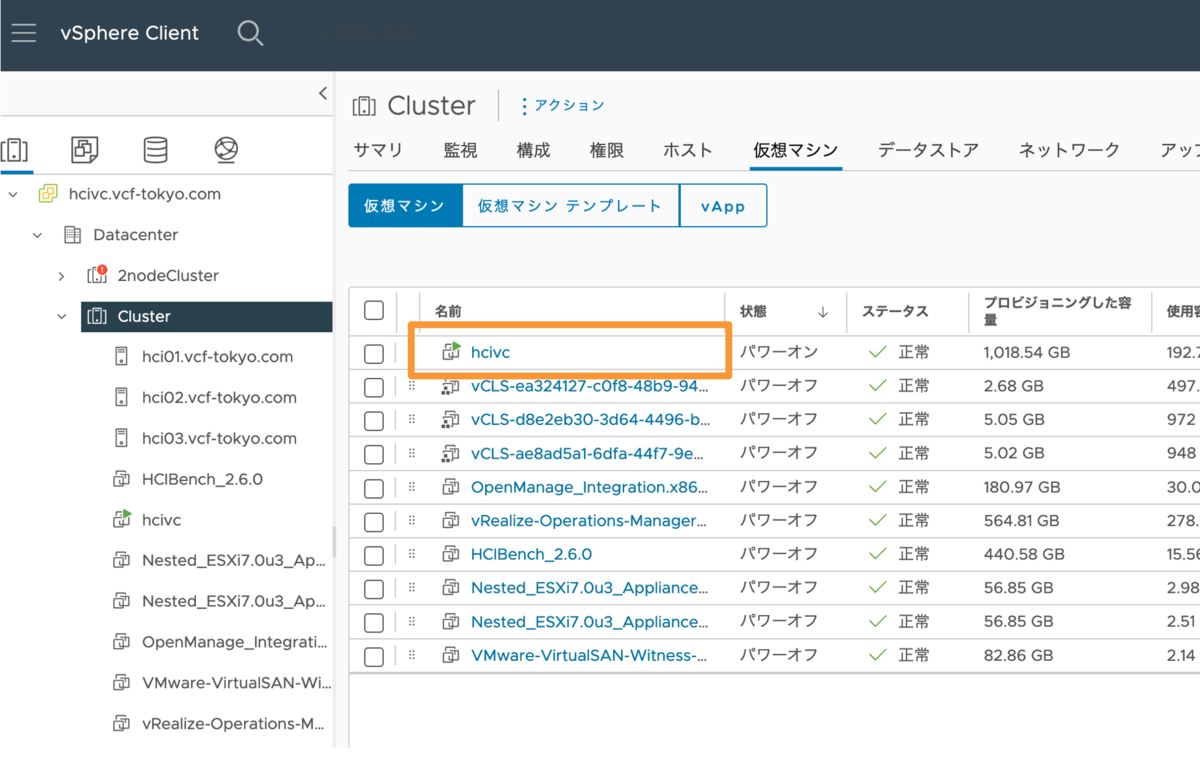The height and width of the screenshot is (772, 1200).
Task: Open the ホスト tab
Action: point(688,150)
